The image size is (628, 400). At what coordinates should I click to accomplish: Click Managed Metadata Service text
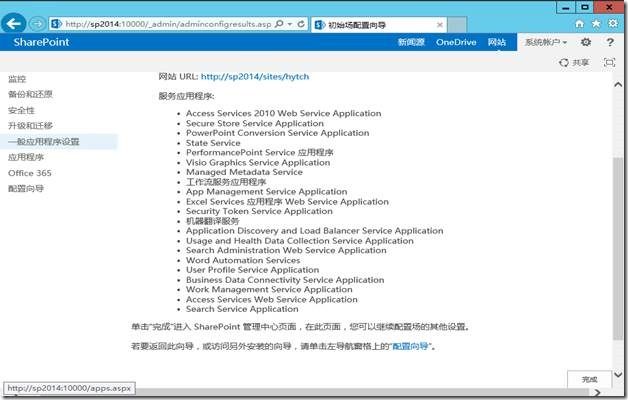pos(244,172)
